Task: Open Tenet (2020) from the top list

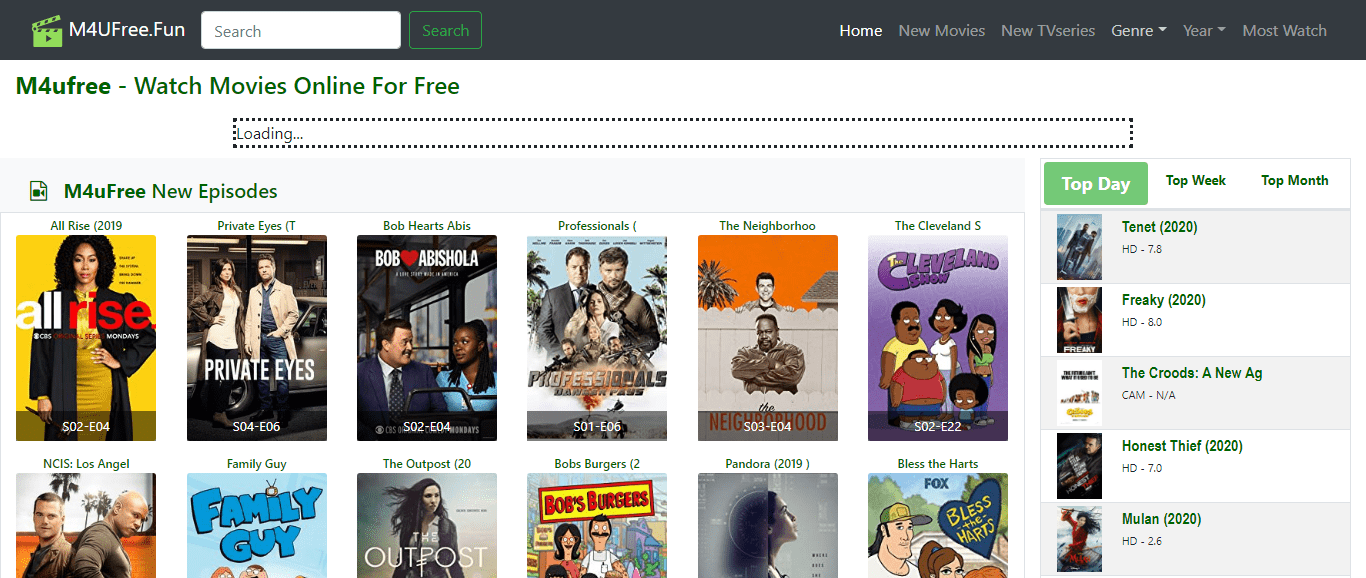Action: coord(1159,227)
